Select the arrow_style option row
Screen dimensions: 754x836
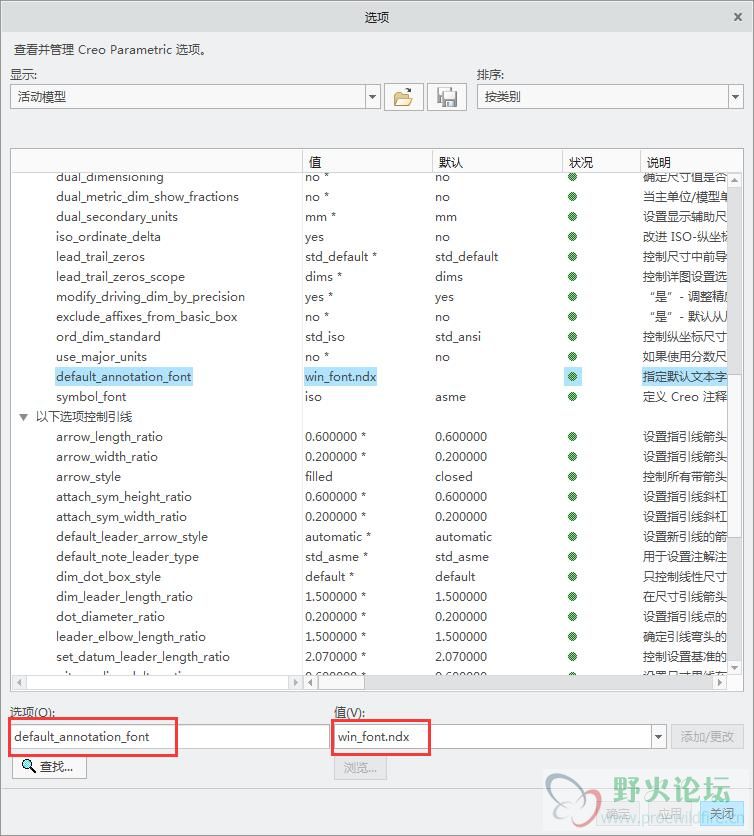click(x=89, y=477)
